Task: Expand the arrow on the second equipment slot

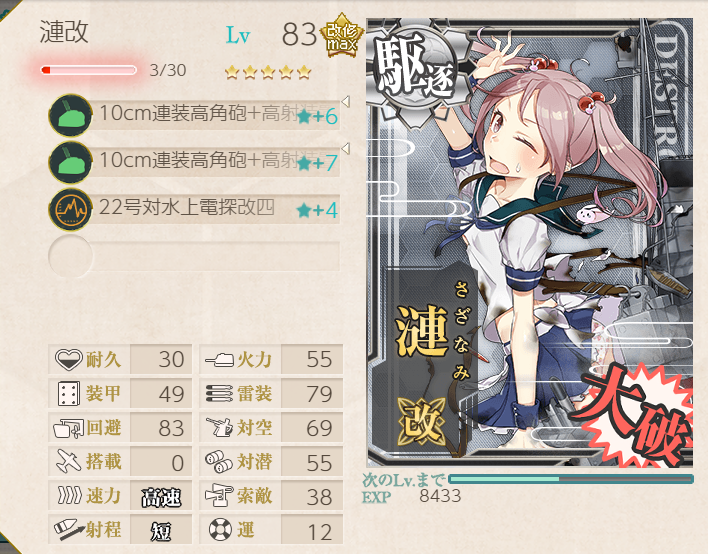Action: [x=346, y=149]
